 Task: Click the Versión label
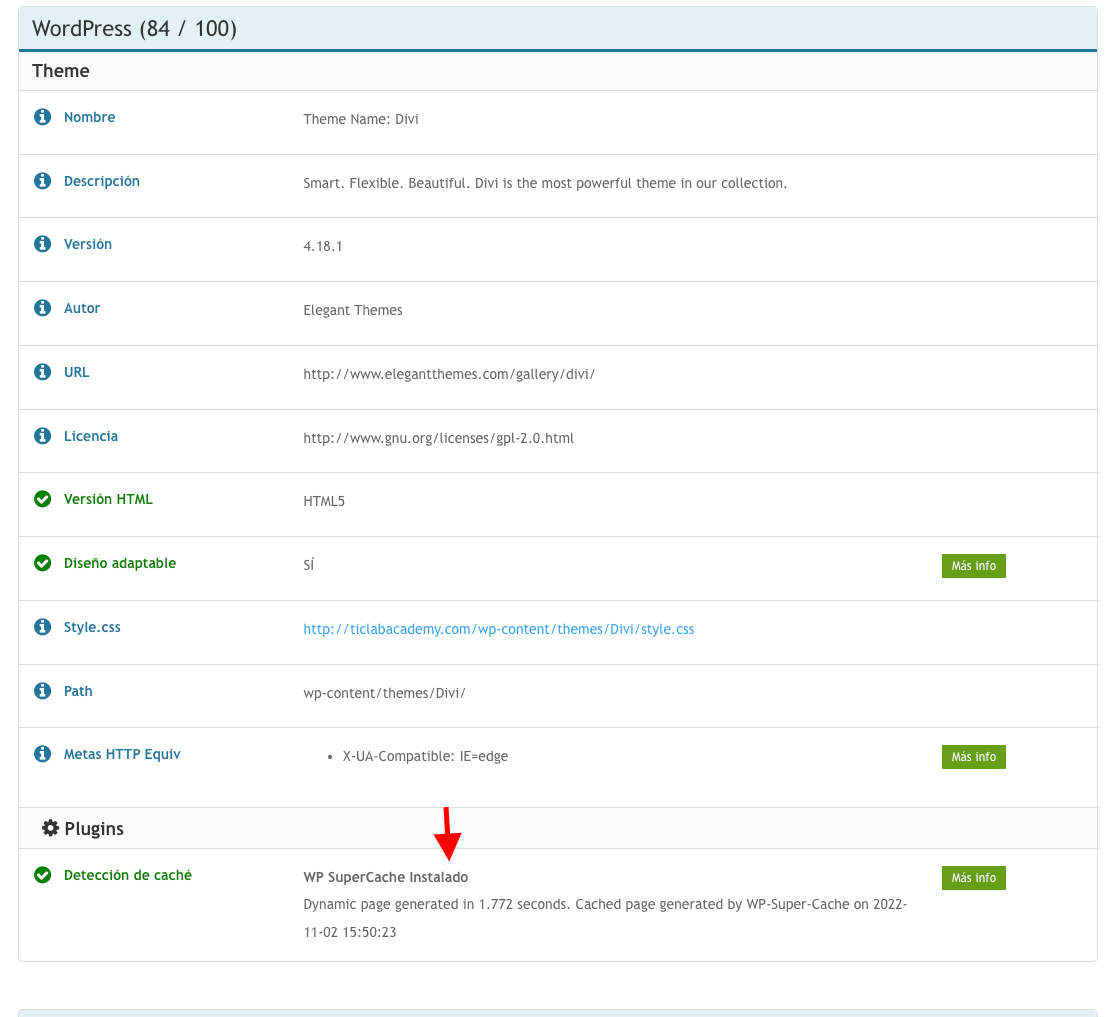tap(88, 244)
